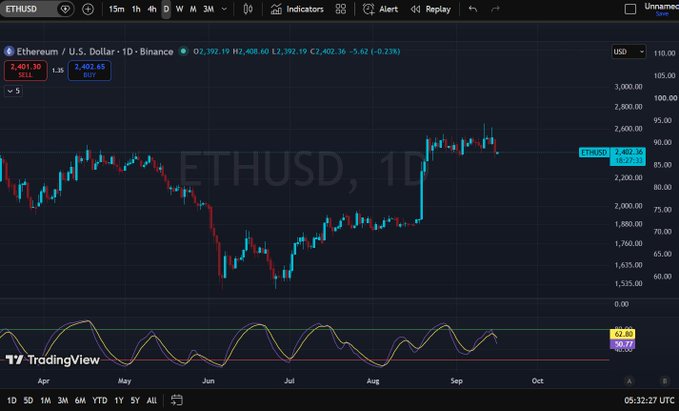Screen dimensions: 679x411
Task: Open the indicator templates grid icon
Action: tap(341, 9)
